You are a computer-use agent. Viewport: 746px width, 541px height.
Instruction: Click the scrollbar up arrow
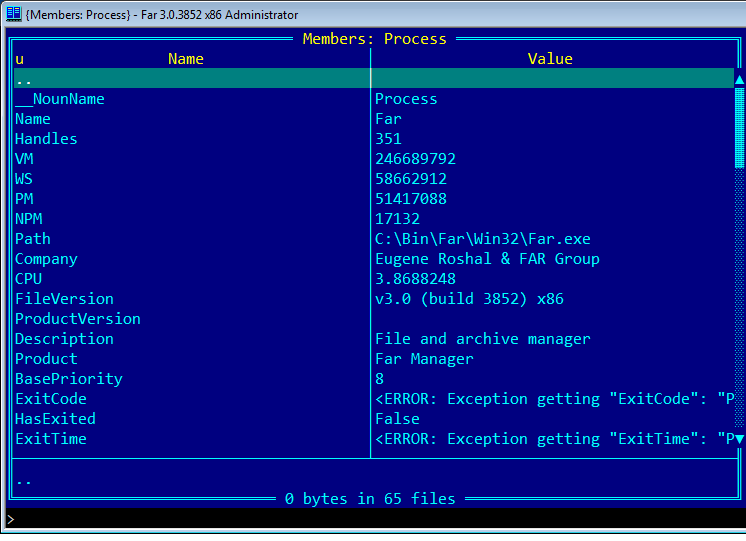[x=739, y=79]
